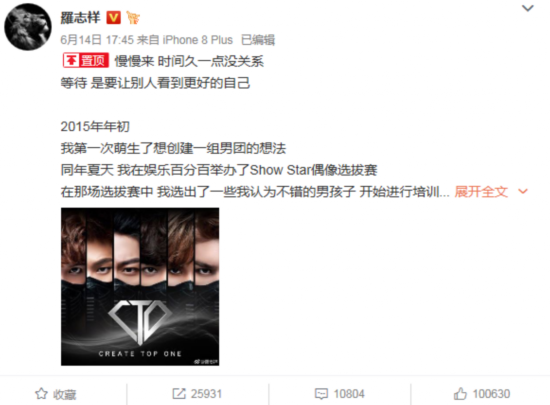Open the CTO Create Top One image
The width and height of the screenshot is (550, 405).
140,287
